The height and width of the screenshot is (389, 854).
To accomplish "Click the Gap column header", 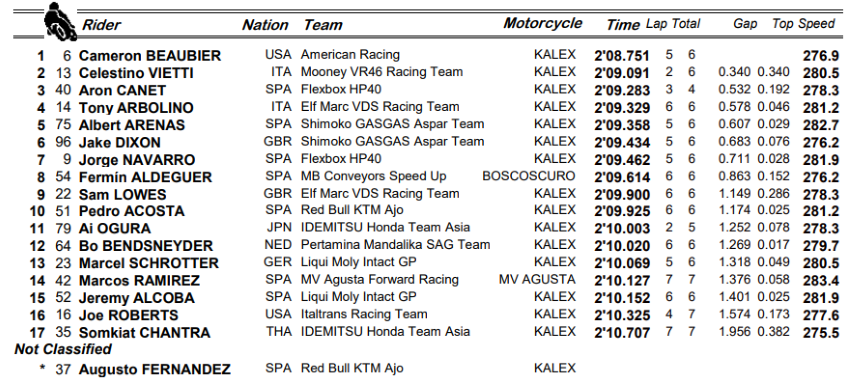I will (x=745, y=25).
